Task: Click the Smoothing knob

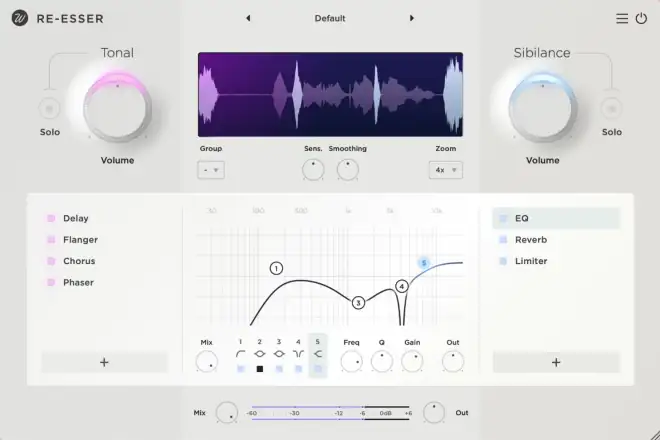Action: (x=348, y=170)
